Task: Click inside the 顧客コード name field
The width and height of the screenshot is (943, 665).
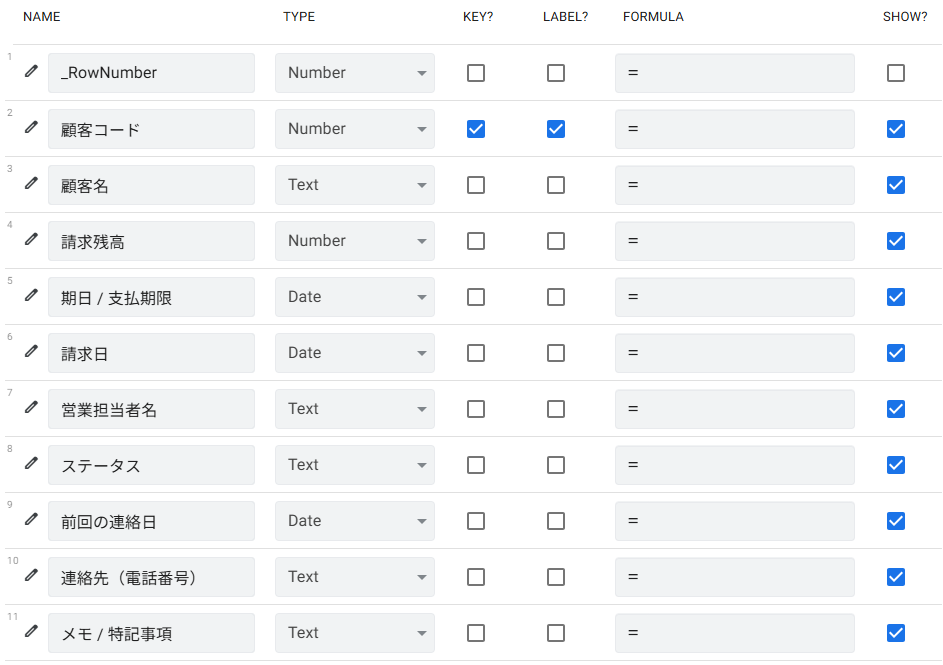Action: click(151, 128)
